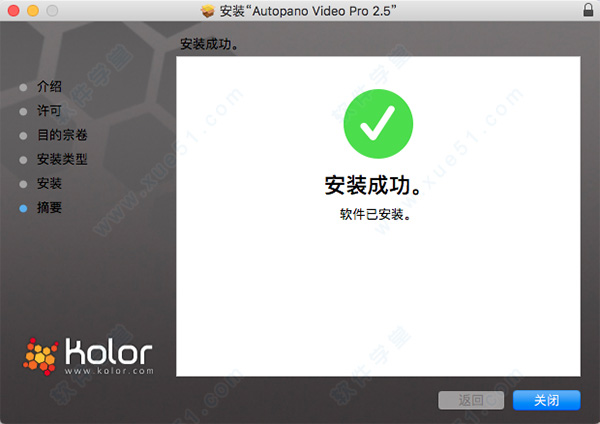Select the 摘要 step in sidebar
Viewport: 600px width, 424px height.
click(49, 207)
